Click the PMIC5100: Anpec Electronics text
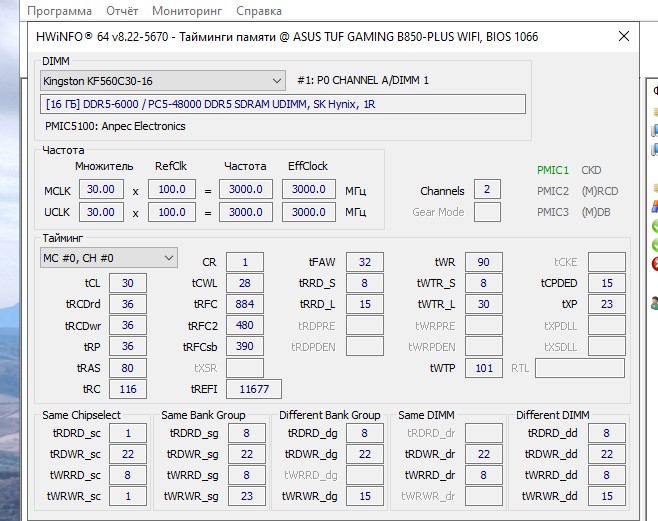This screenshot has width=658, height=521. click(115, 126)
